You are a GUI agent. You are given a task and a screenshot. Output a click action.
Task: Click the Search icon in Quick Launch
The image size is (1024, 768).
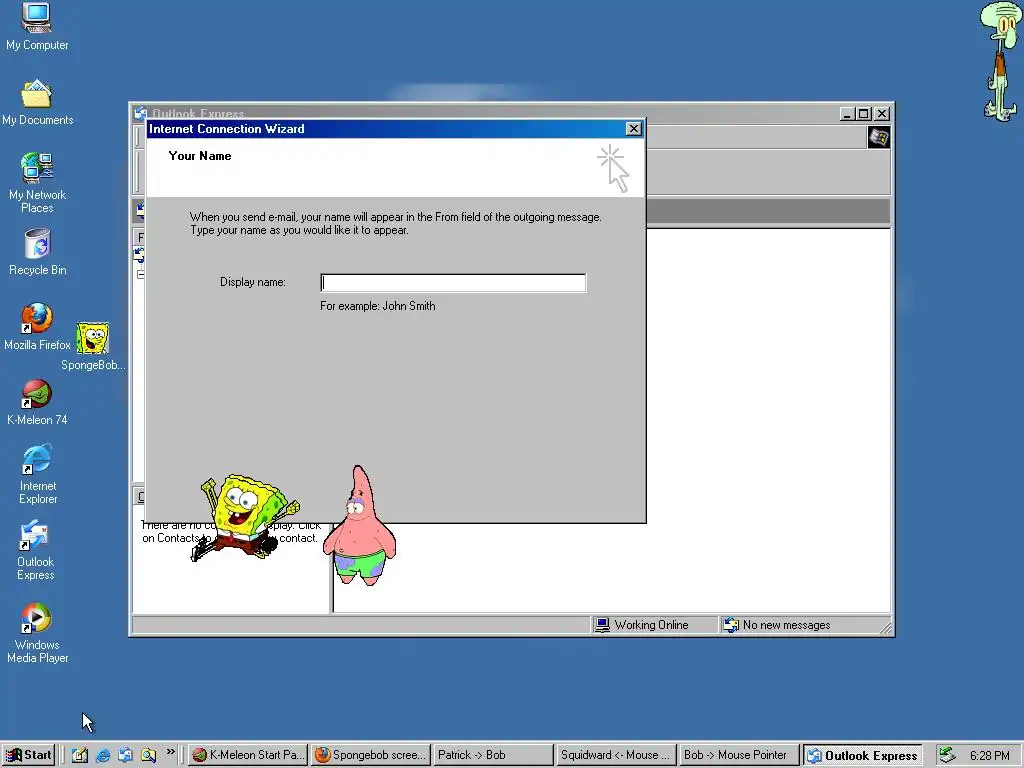[148, 755]
